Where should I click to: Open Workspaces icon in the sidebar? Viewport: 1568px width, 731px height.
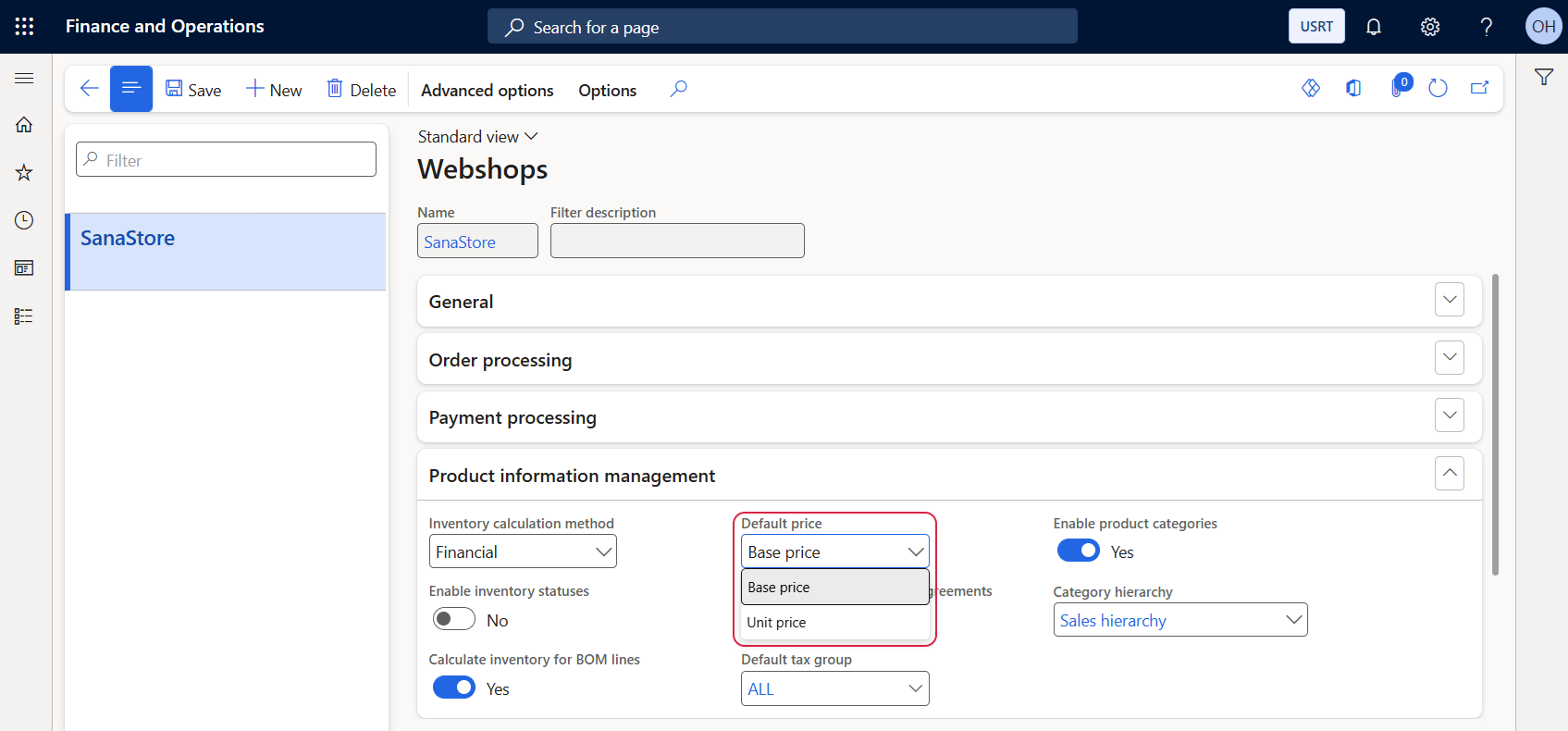(24, 268)
